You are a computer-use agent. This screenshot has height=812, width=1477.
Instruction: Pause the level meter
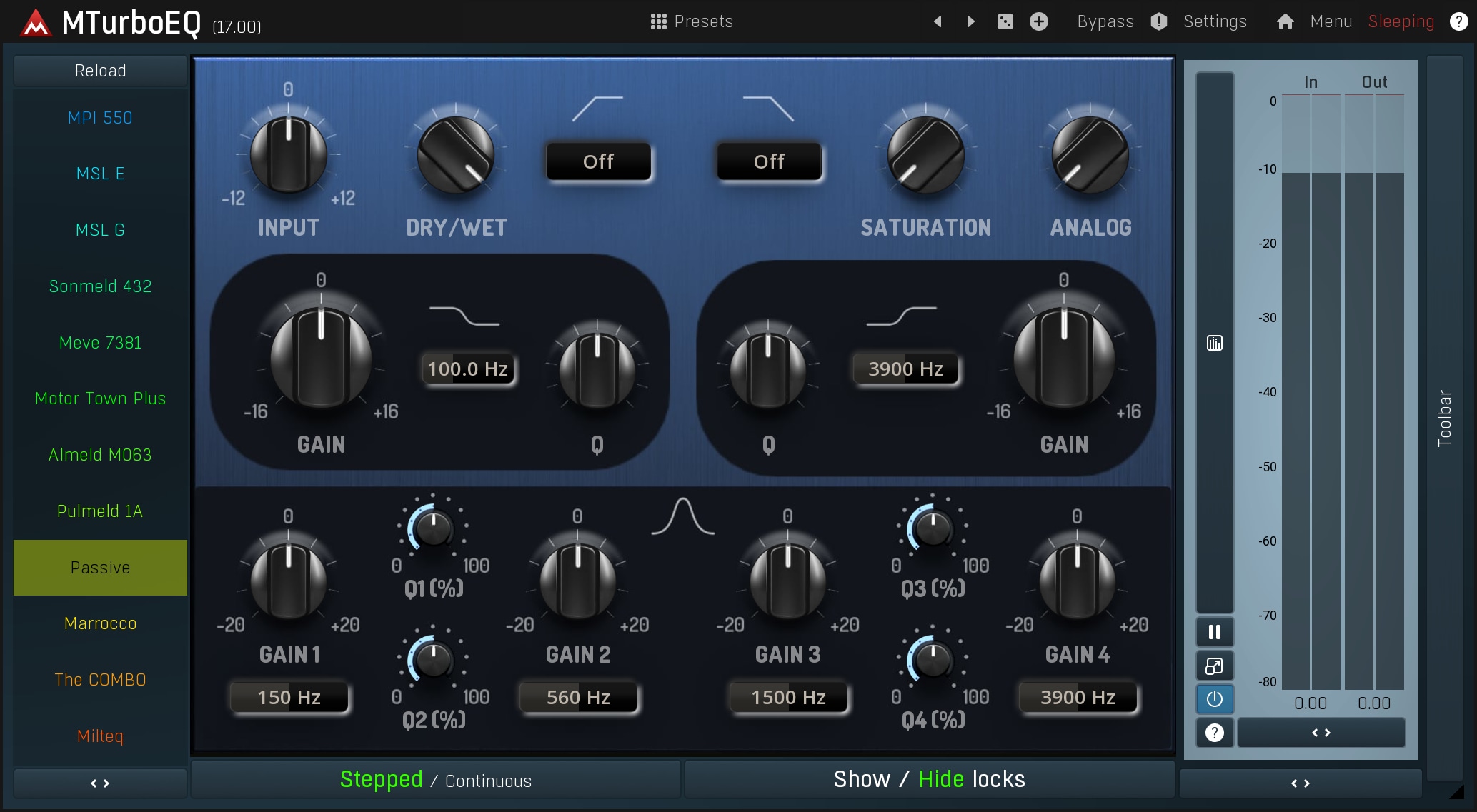1214,632
